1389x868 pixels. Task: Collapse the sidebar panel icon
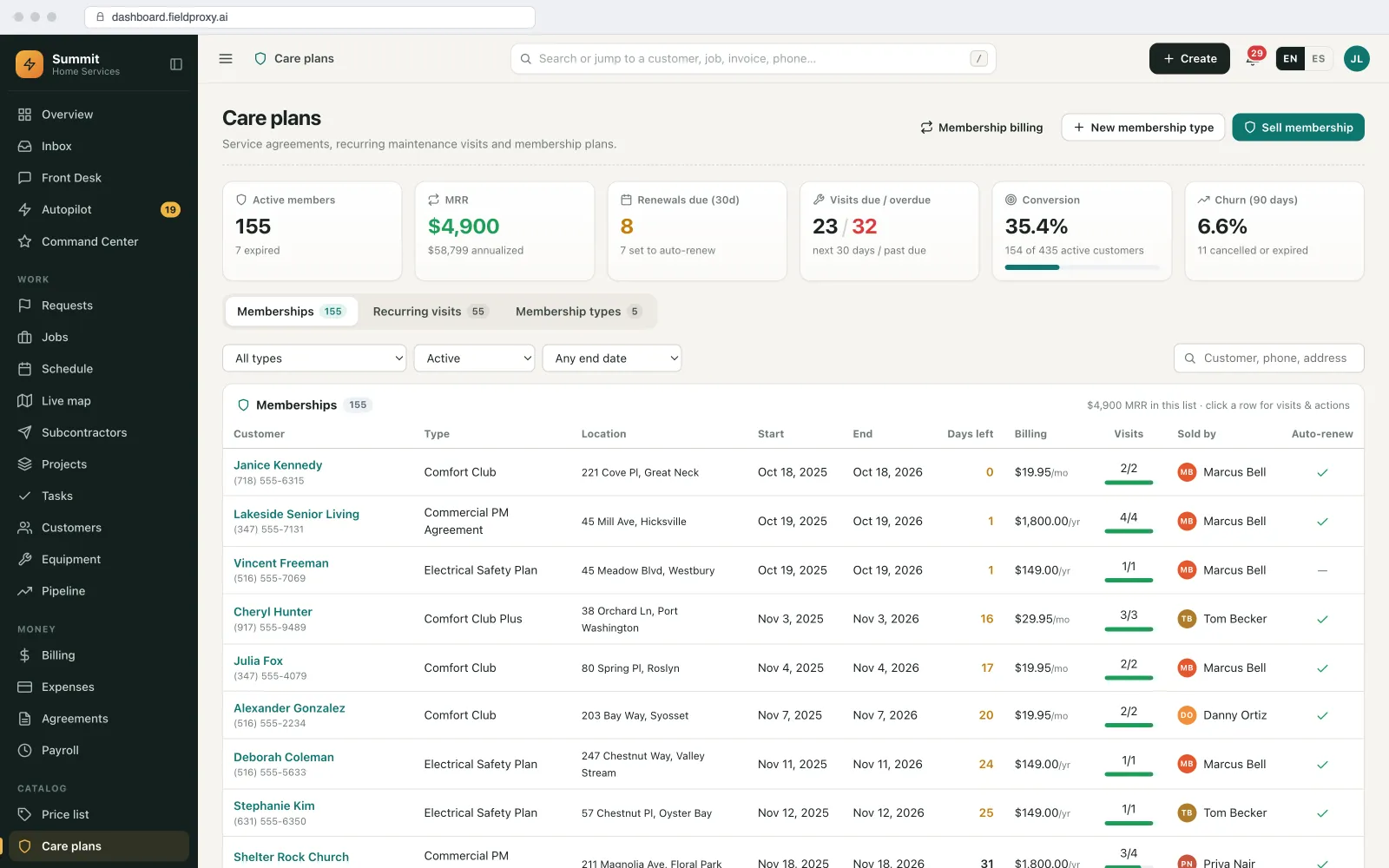(176, 64)
